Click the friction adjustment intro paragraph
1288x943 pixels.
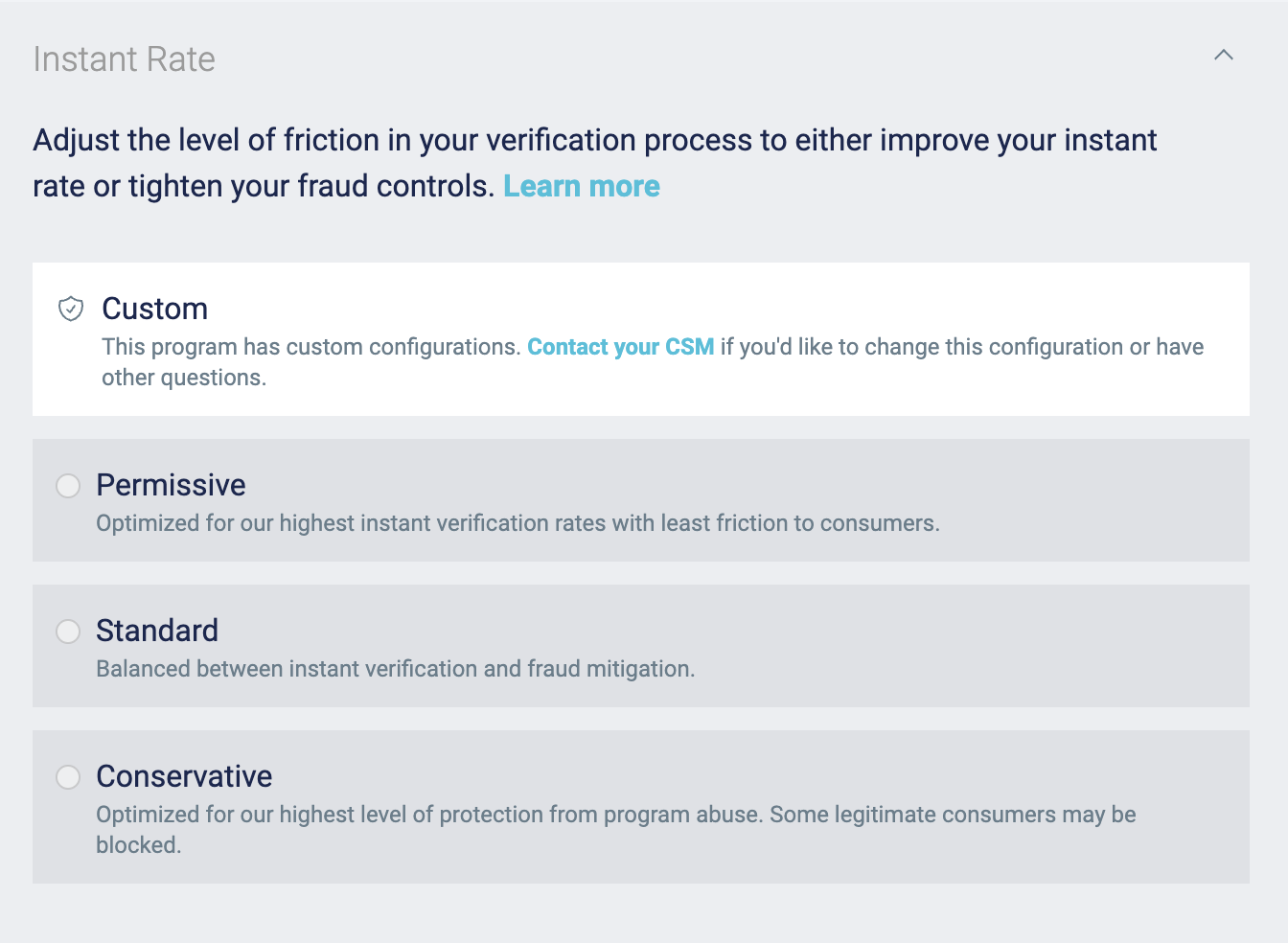pyautogui.click(x=594, y=141)
